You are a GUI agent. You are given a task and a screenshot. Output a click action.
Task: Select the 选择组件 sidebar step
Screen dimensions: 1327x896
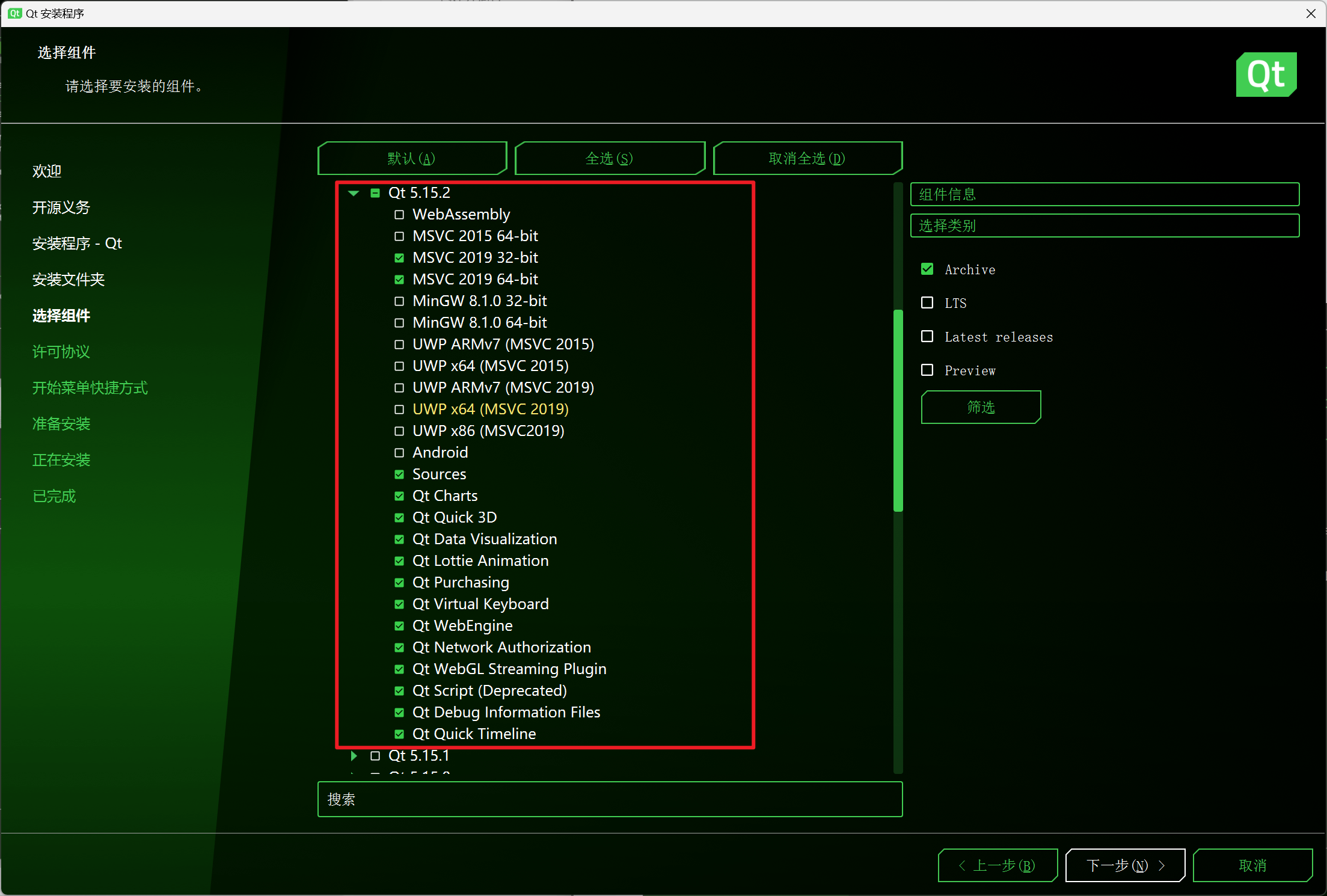(x=61, y=316)
